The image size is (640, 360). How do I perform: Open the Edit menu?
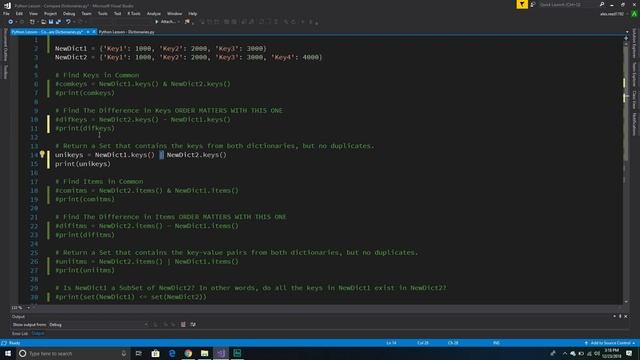tap(19, 13)
